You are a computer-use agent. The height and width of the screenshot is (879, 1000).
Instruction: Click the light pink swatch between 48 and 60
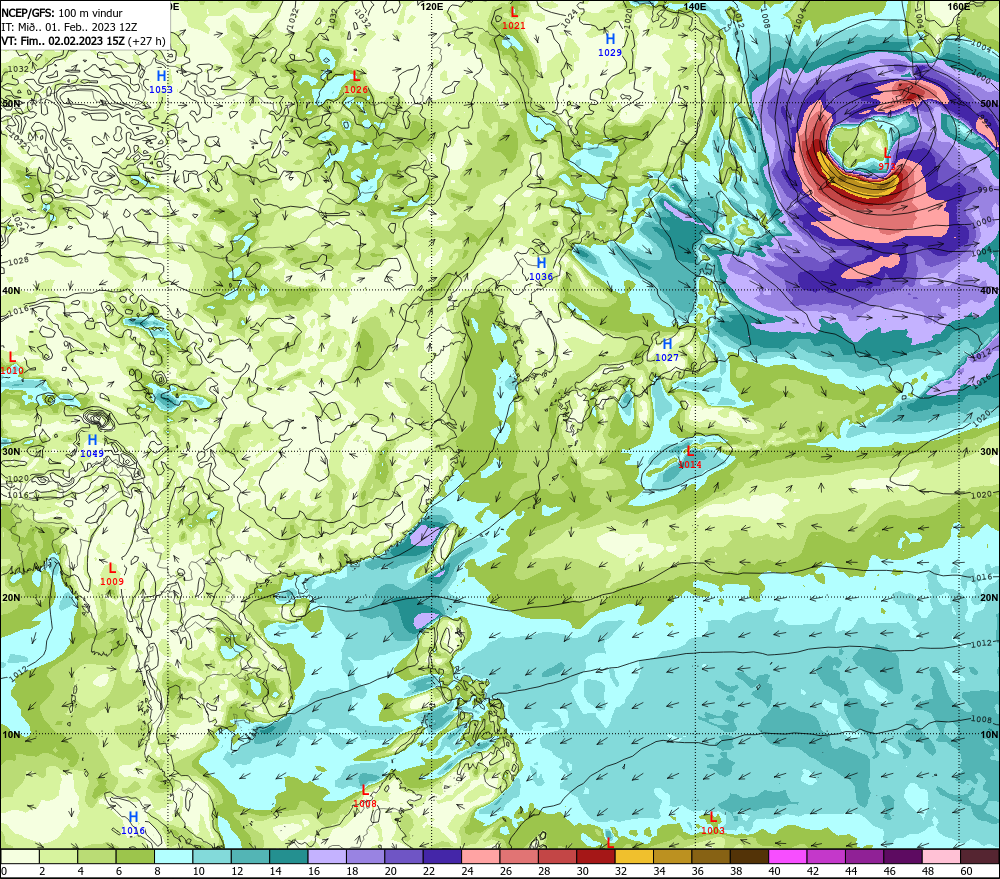(941, 856)
